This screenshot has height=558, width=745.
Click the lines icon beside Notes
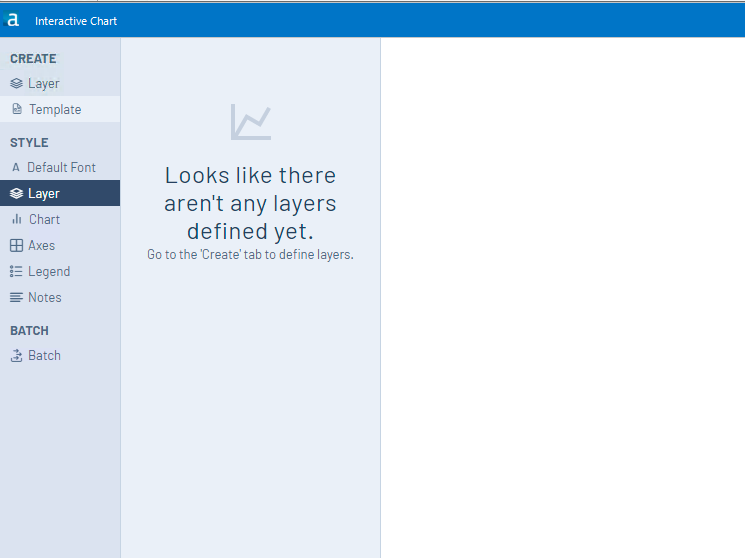point(16,298)
